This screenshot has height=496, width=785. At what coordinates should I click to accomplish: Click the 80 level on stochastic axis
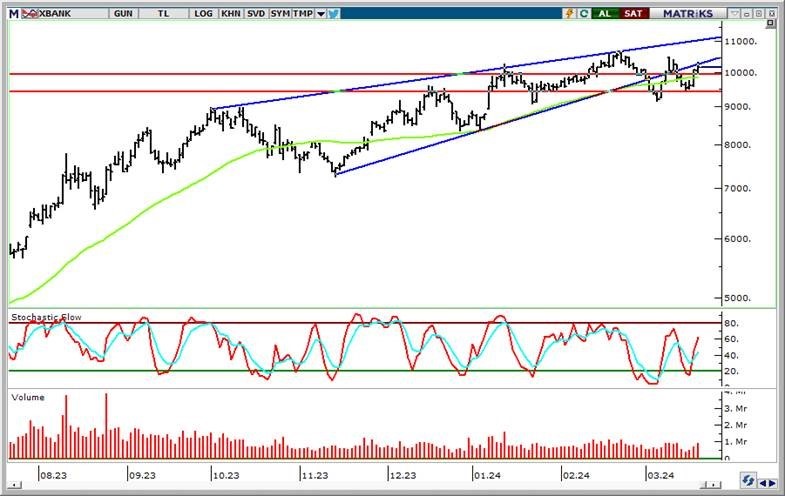click(x=732, y=323)
